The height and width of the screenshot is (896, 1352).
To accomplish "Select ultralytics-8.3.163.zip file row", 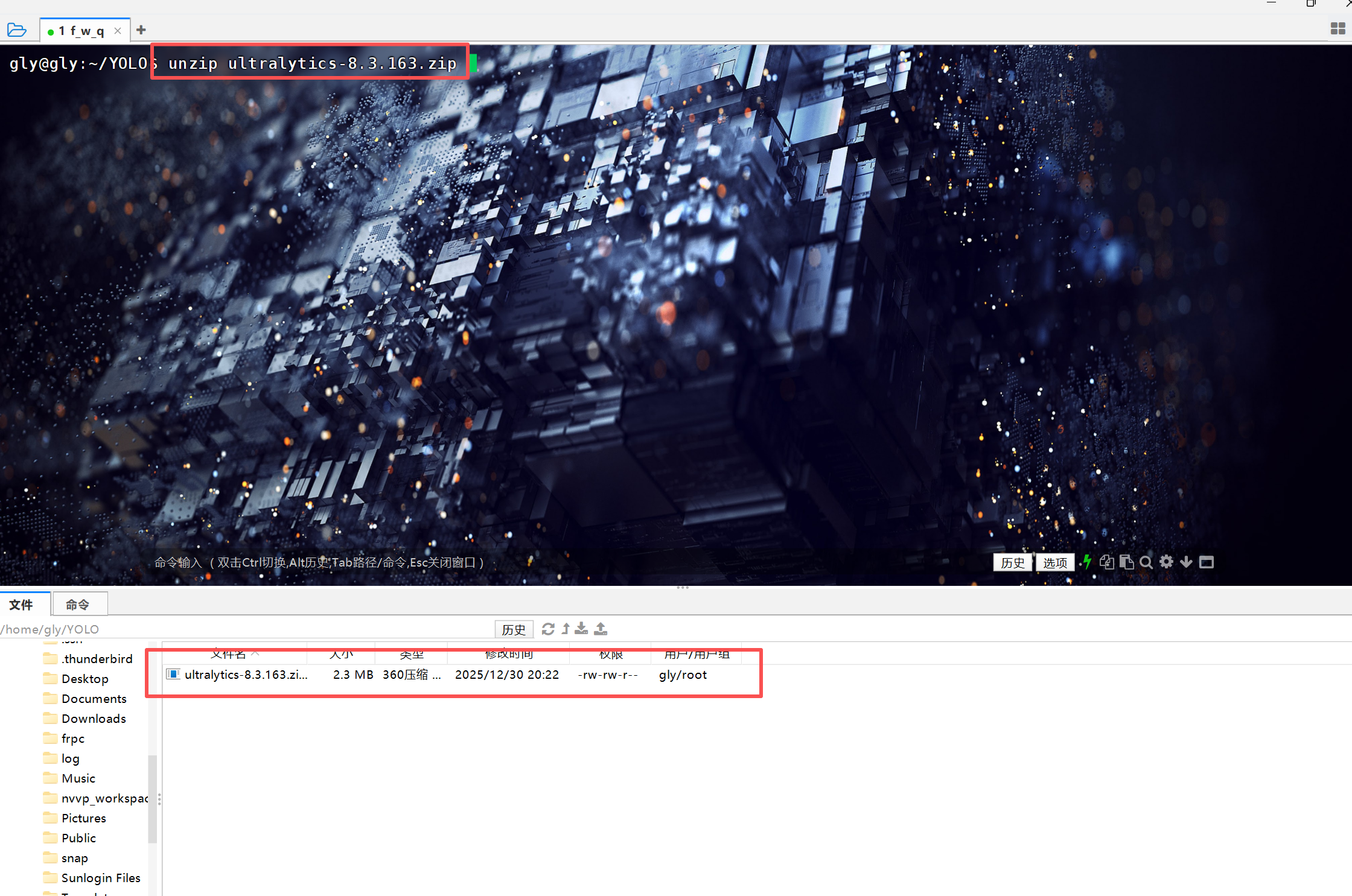I will (x=246, y=674).
